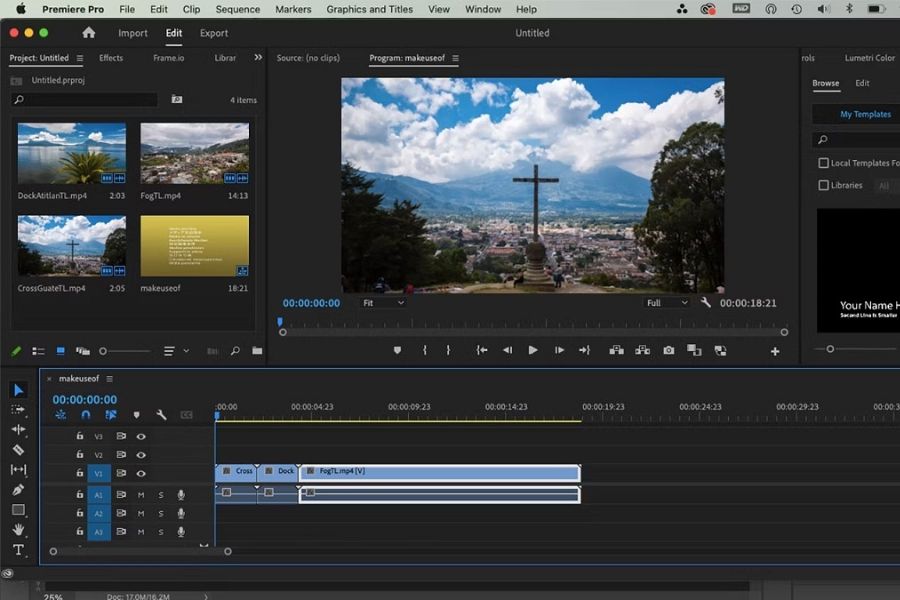
Task: Select the Type tool
Action: pos(18,550)
